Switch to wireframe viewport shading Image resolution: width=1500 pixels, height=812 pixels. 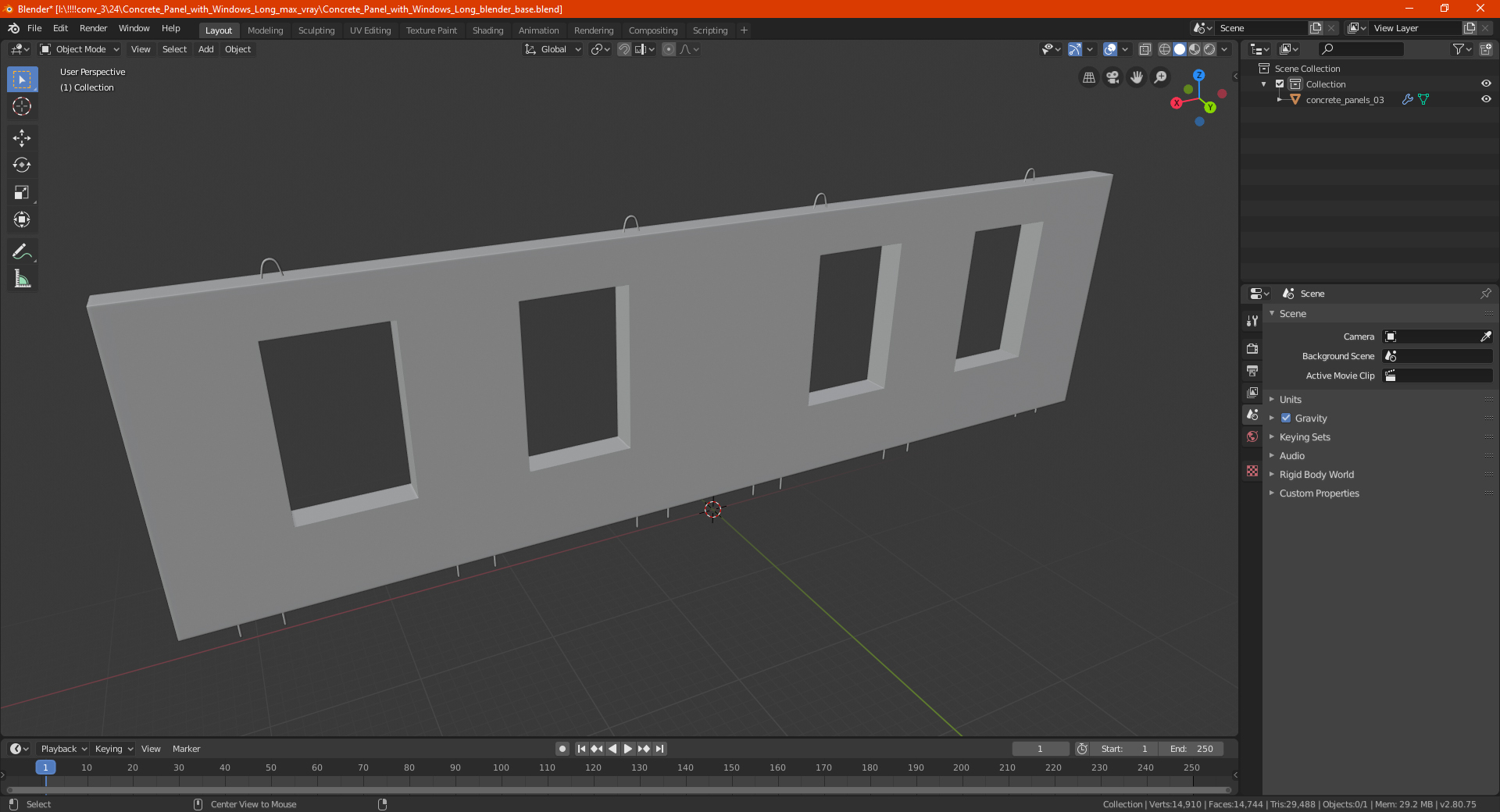(x=1165, y=49)
